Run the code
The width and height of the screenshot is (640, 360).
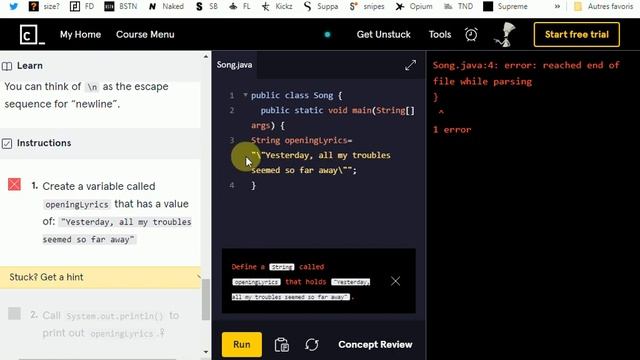coord(242,344)
